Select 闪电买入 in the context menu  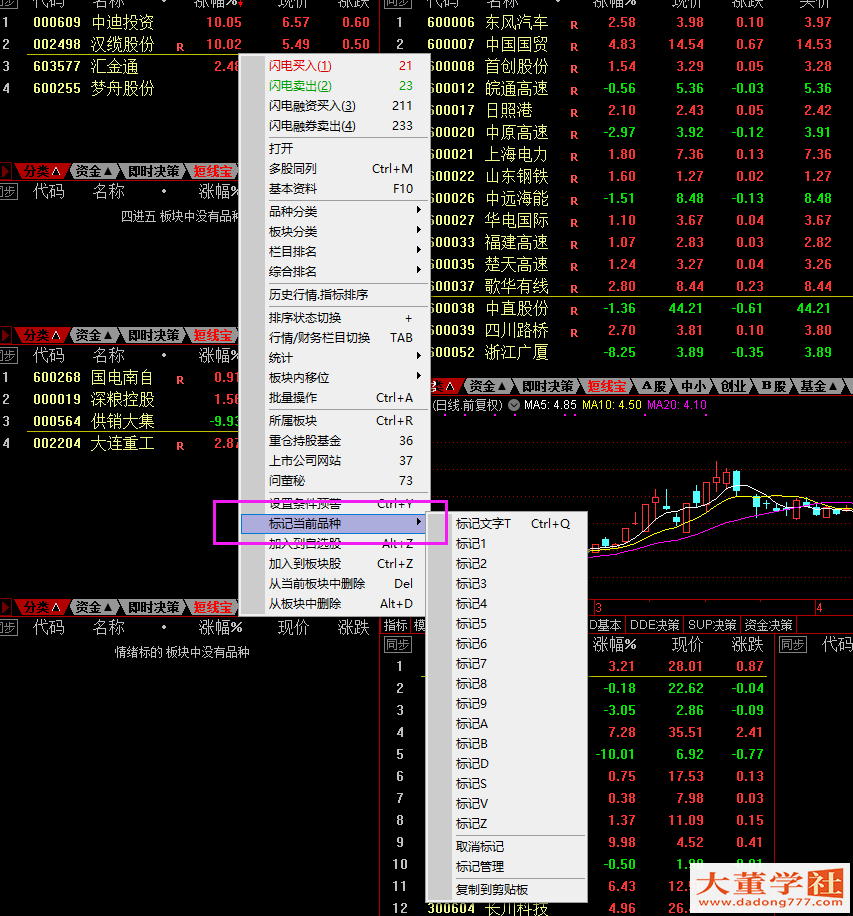click(300, 66)
